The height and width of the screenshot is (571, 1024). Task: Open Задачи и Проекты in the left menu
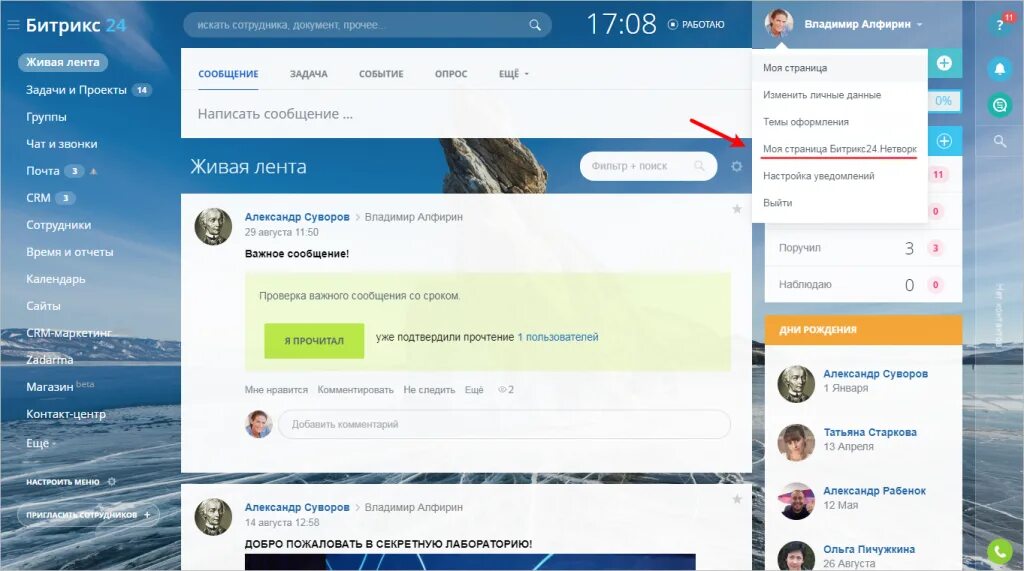[76, 90]
